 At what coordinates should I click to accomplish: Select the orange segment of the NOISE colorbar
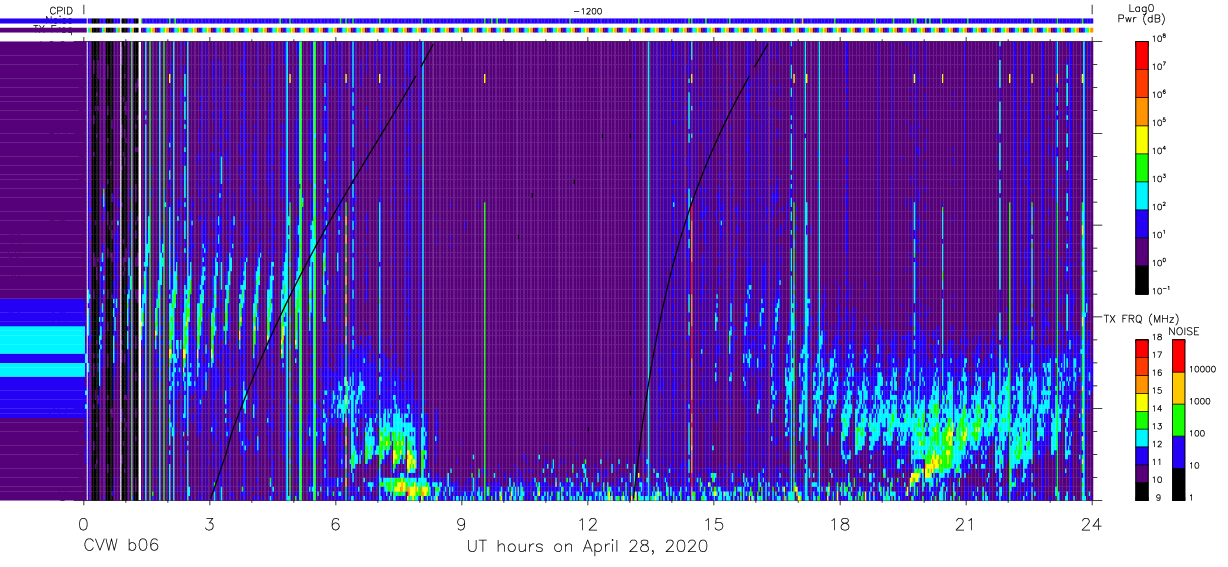point(1178,388)
